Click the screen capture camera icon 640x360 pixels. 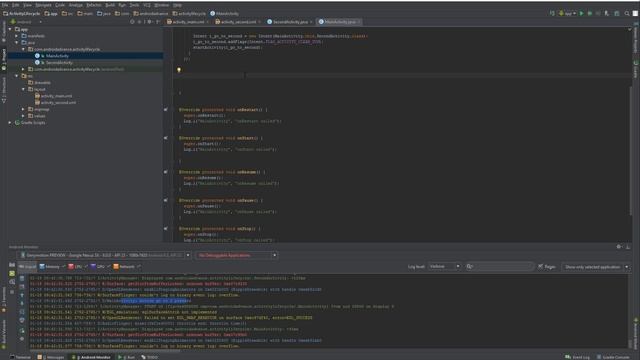[x=12, y=265]
